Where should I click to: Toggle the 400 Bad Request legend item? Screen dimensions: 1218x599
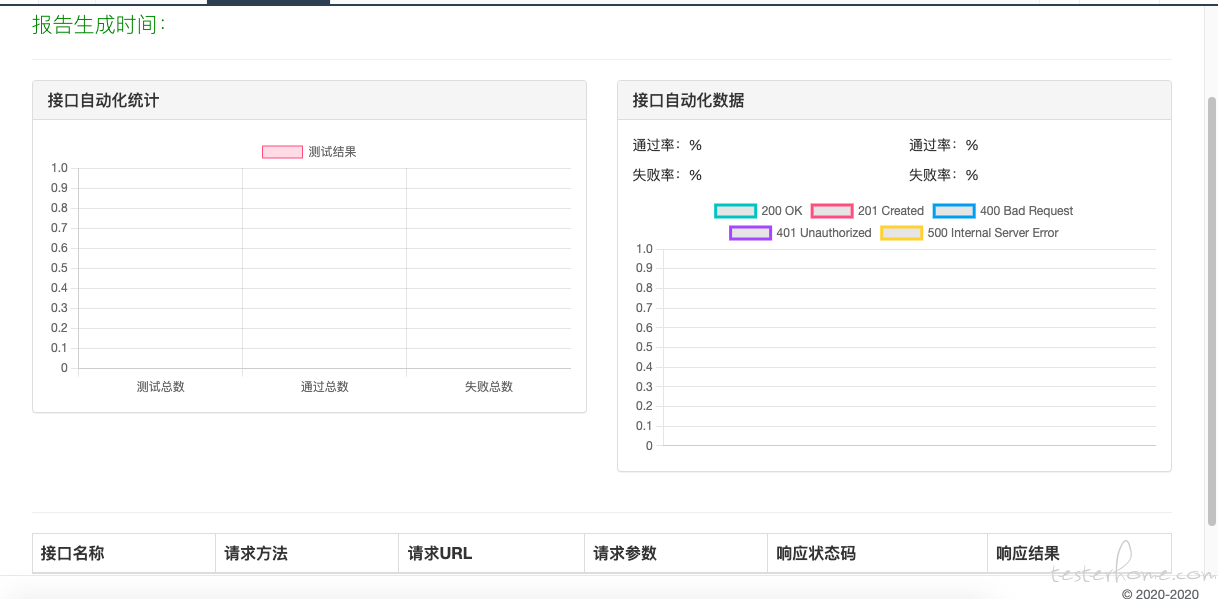pyautogui.click(x=1003, y=211)
